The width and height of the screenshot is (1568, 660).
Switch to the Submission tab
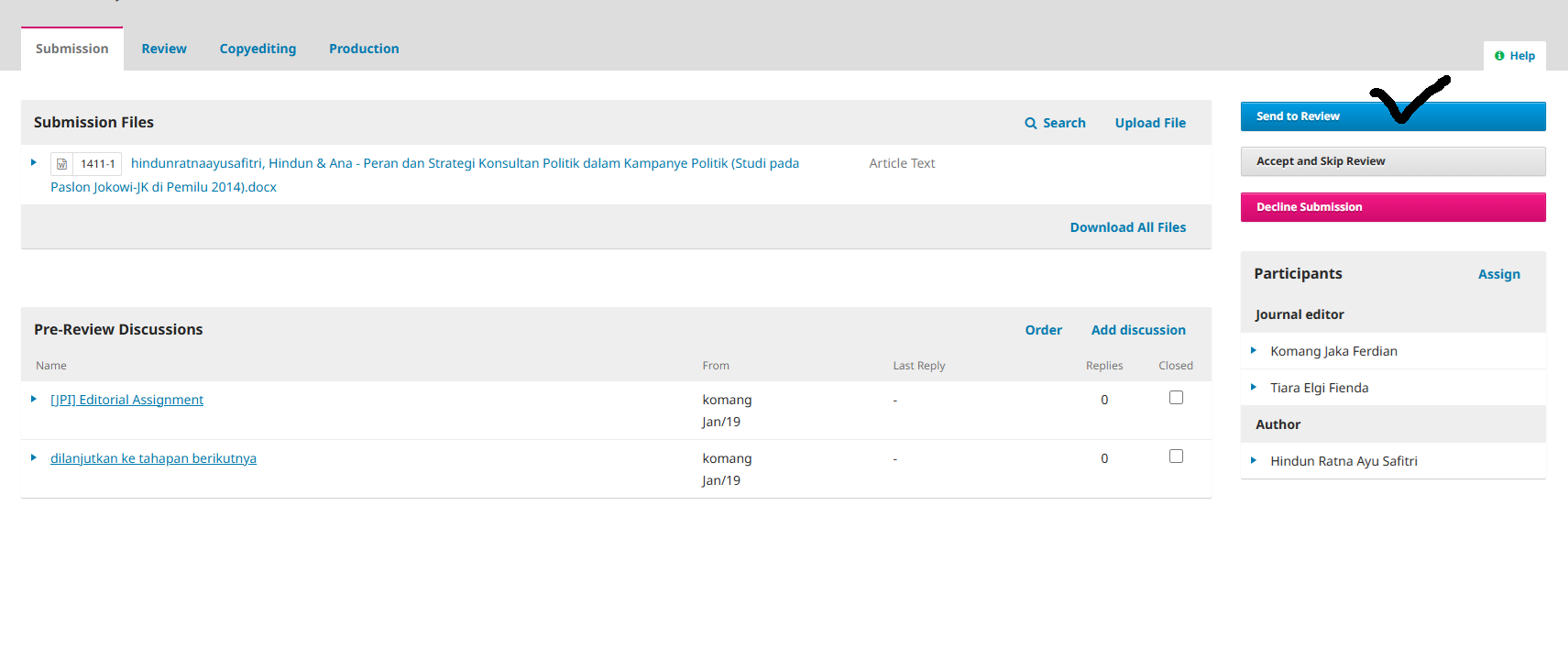click(x=71, y=49)
